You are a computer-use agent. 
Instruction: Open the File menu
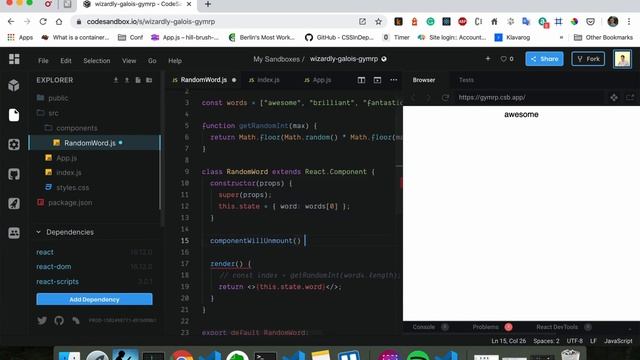[43, 61]
